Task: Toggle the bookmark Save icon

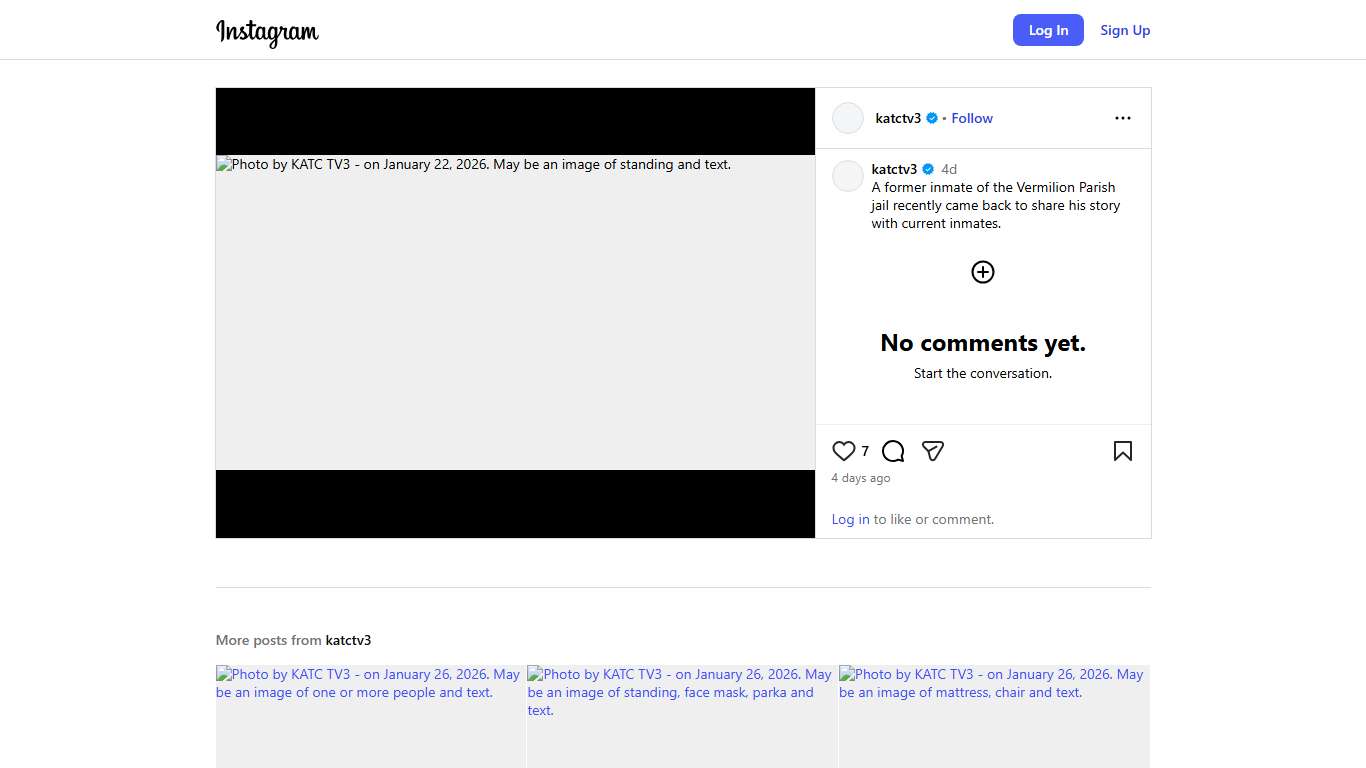Action: (x=1122, y=451)
